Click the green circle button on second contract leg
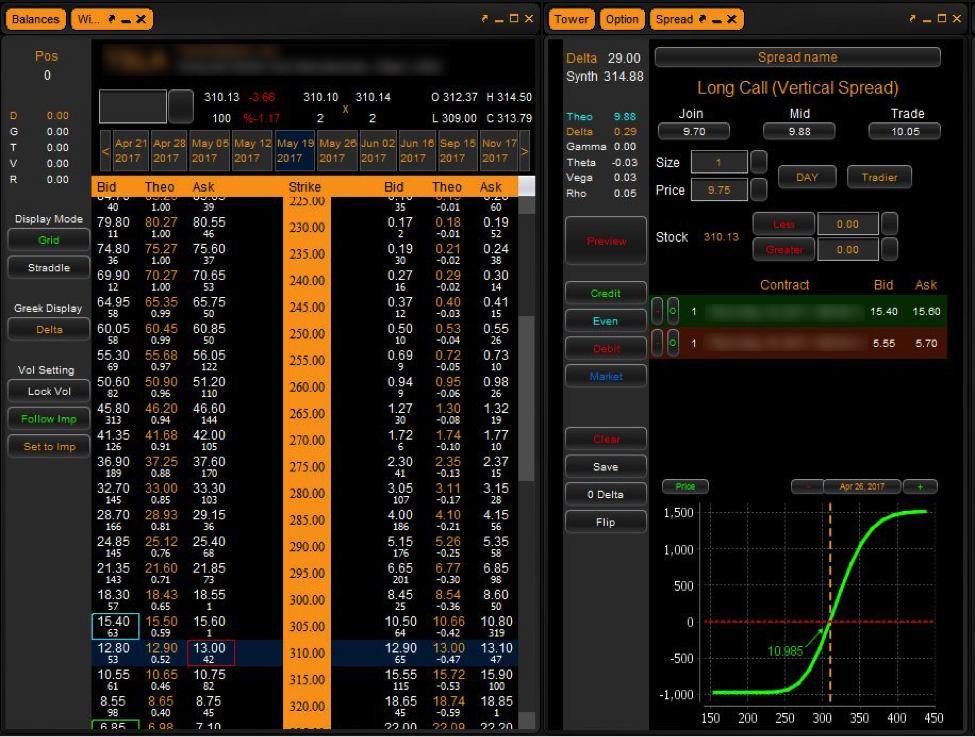This screenshot has width=975, height=737. [673, 343]
